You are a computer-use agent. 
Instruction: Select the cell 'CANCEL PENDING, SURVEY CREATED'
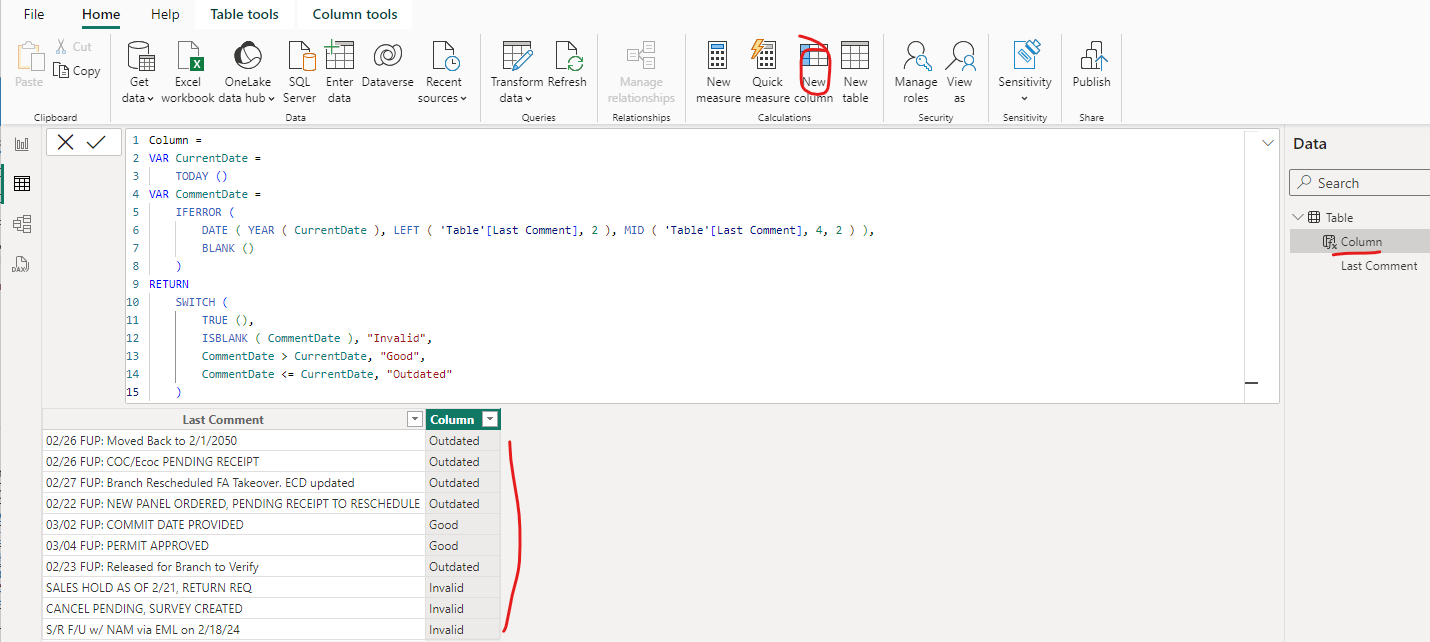pyautogui.click(x=234, y=608)
